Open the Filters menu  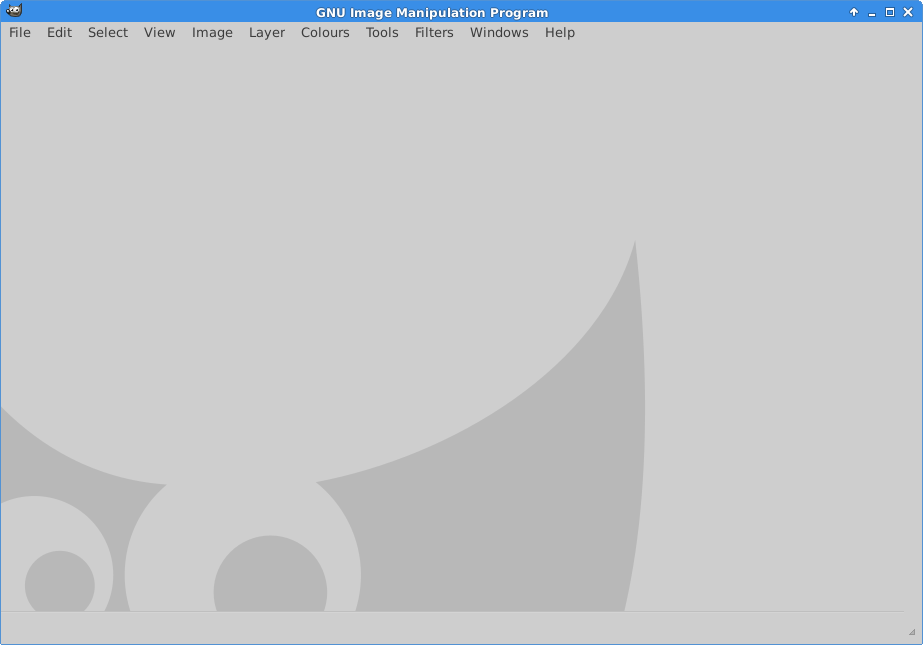pos(434,32)
